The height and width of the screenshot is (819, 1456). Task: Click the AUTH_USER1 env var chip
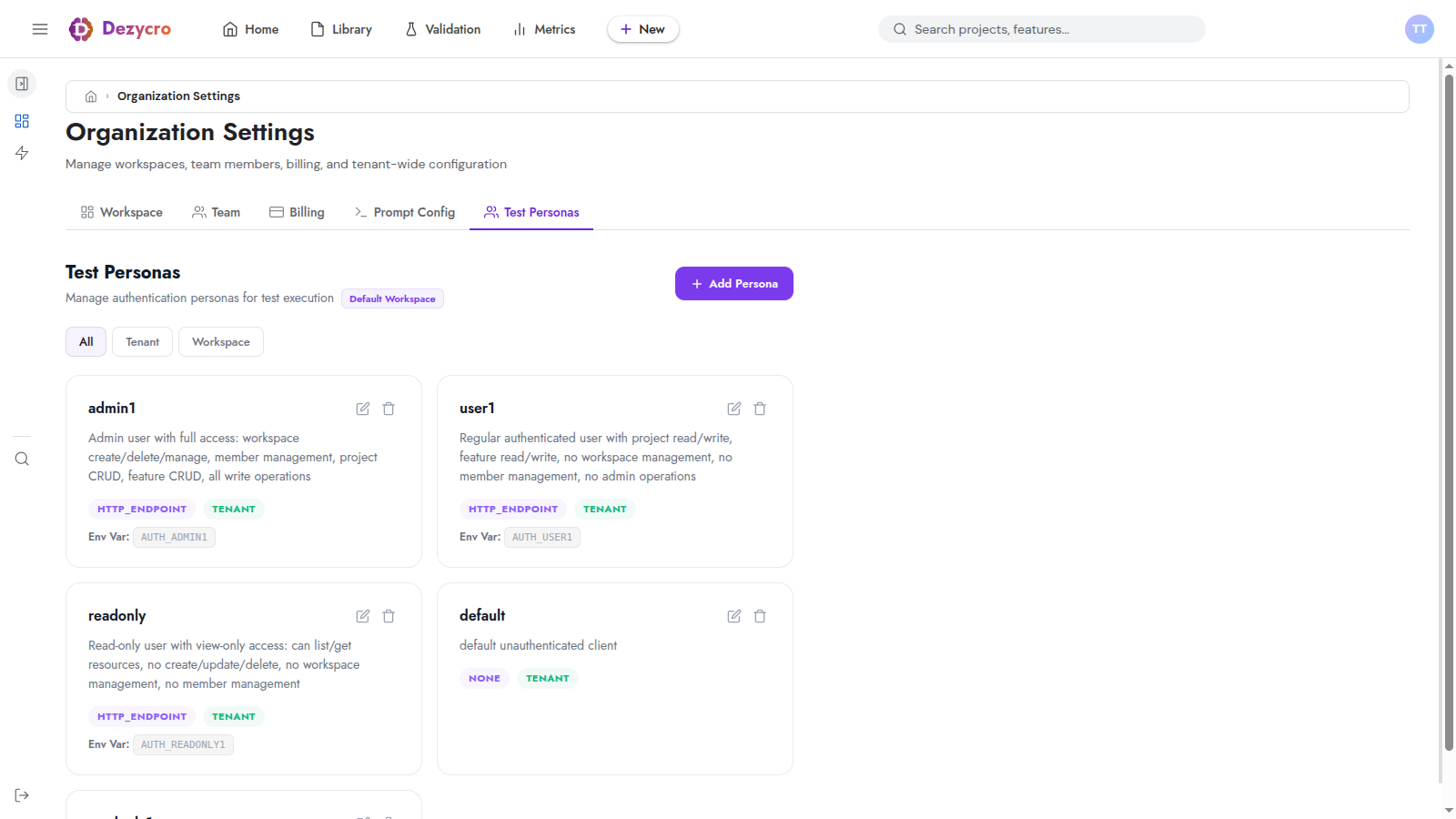pos(542,537)
